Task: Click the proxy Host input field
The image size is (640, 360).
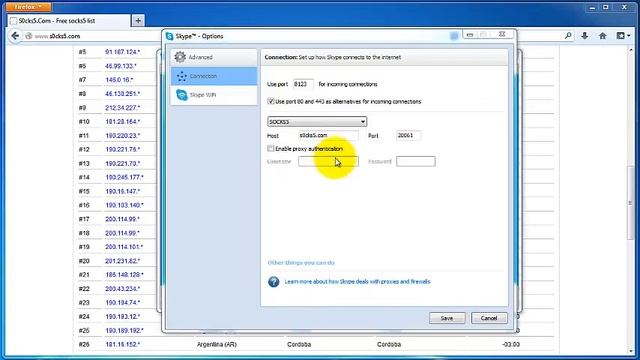Action: [328, 135]
